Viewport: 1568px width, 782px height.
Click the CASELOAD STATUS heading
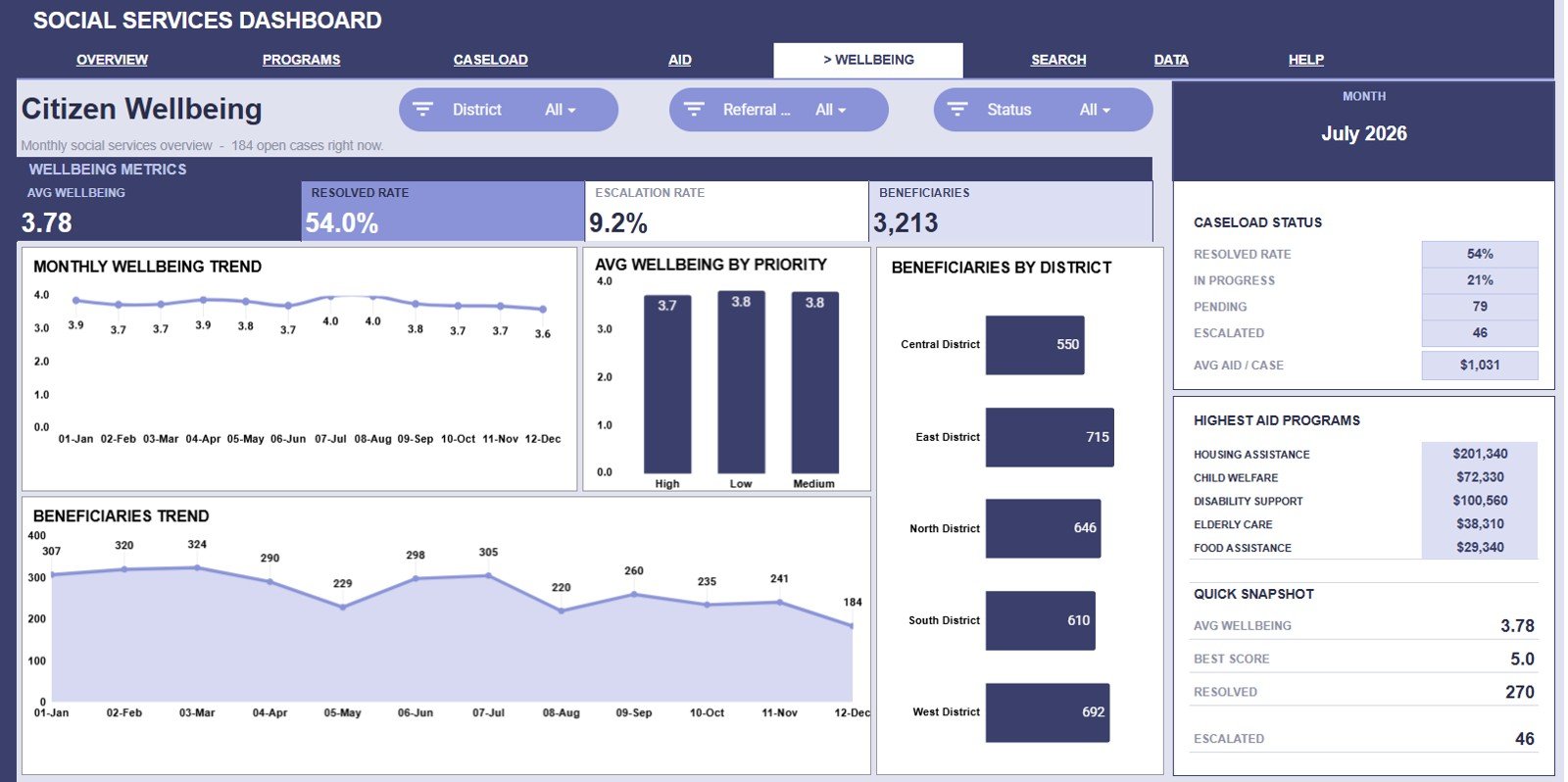click(x=1257, y=222)
